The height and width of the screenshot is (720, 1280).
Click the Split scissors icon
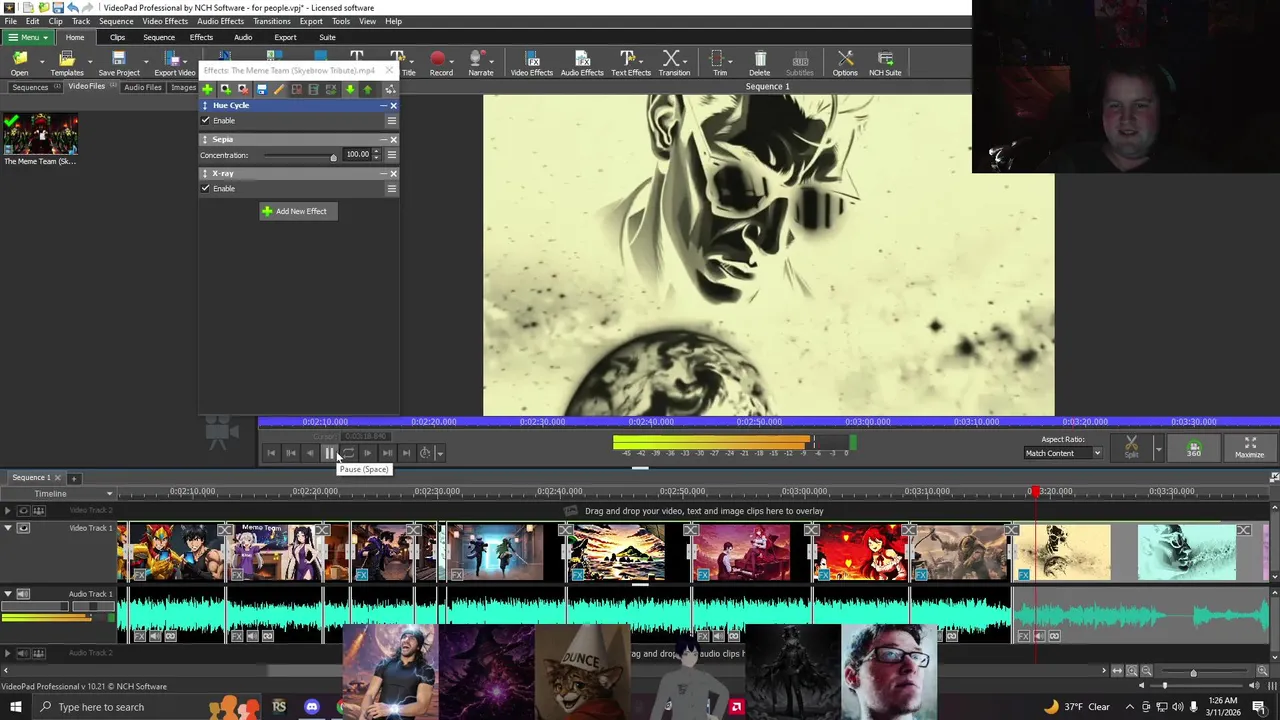click(x=1131, y=446)
